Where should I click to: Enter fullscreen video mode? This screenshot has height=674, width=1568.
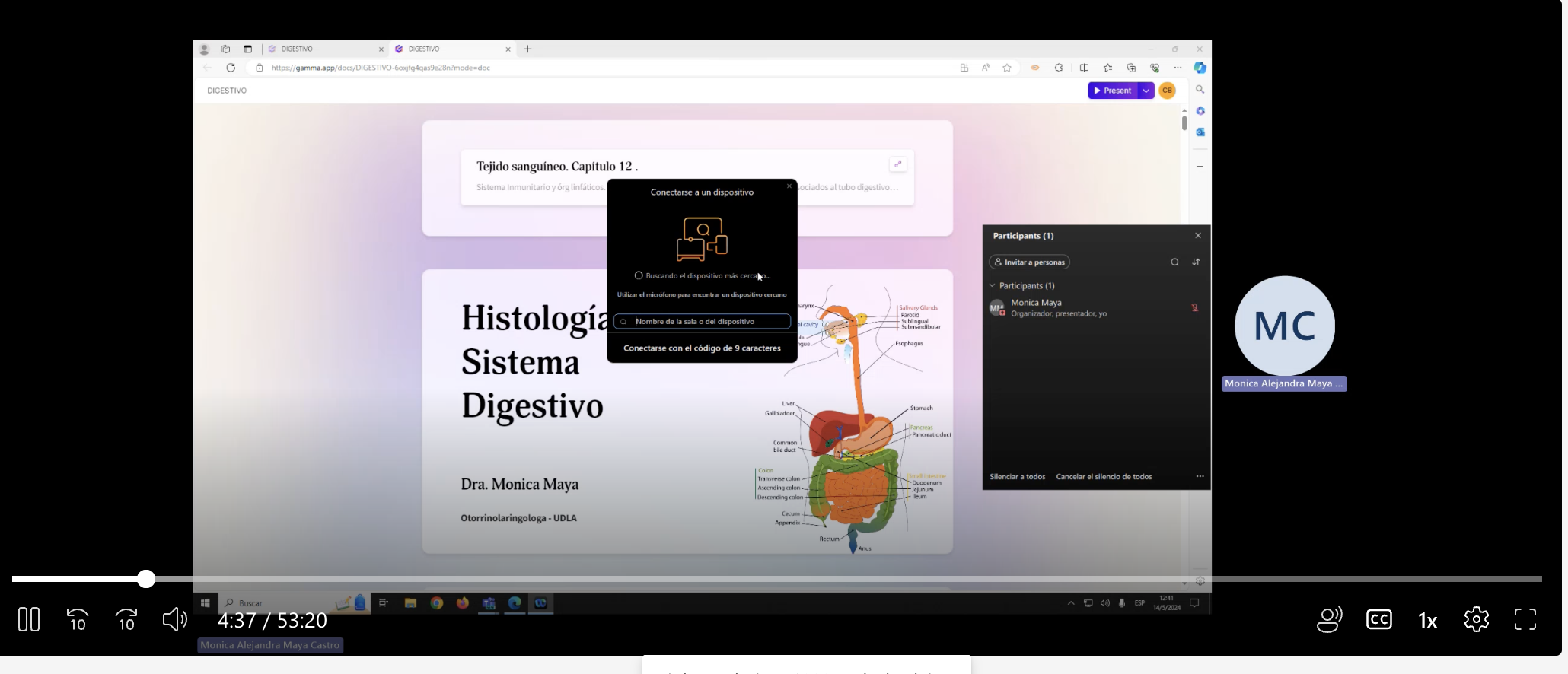click(1525, 619)
